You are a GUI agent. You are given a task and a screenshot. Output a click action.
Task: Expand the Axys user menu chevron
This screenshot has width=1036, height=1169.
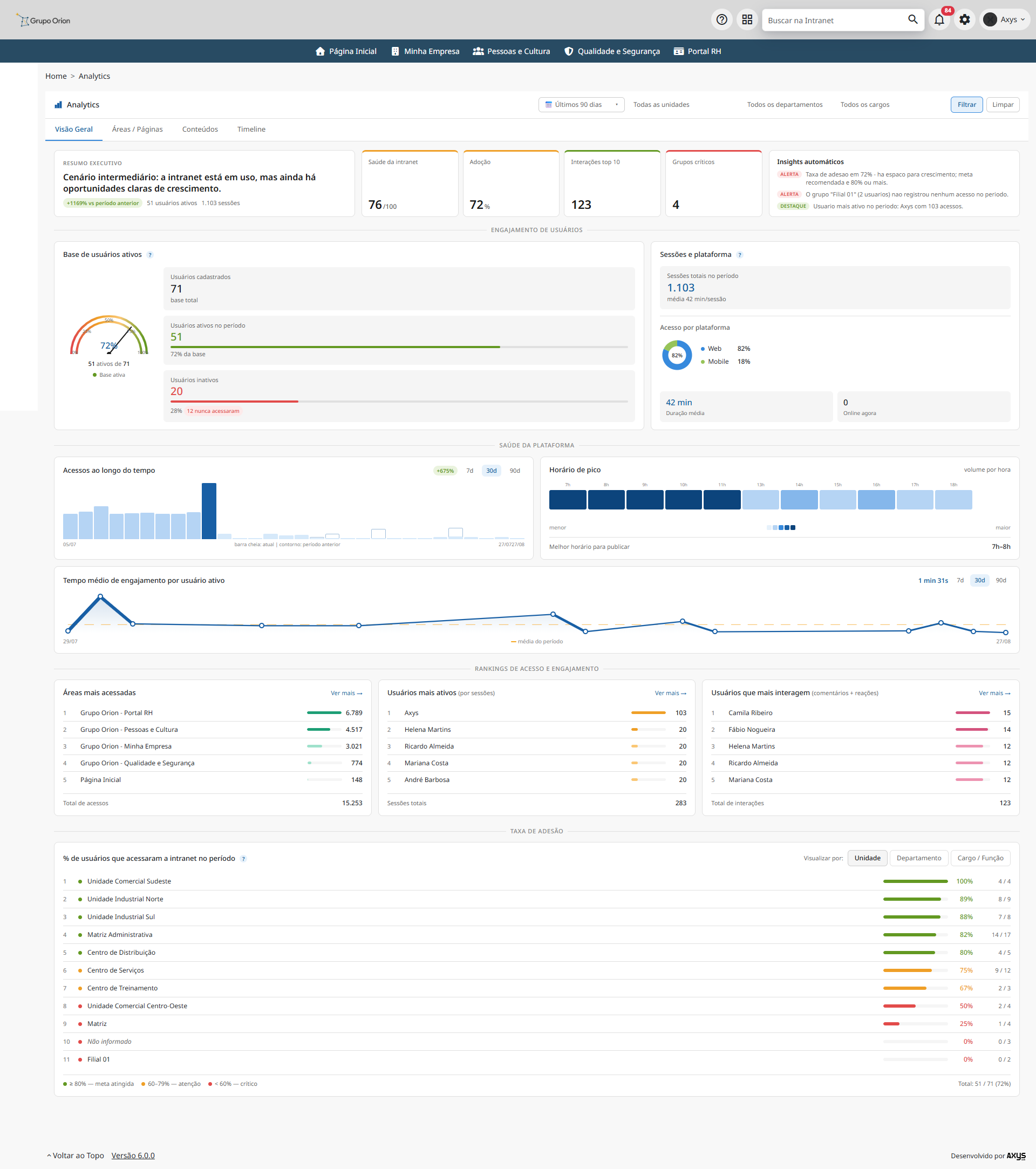click(1023, 20)
